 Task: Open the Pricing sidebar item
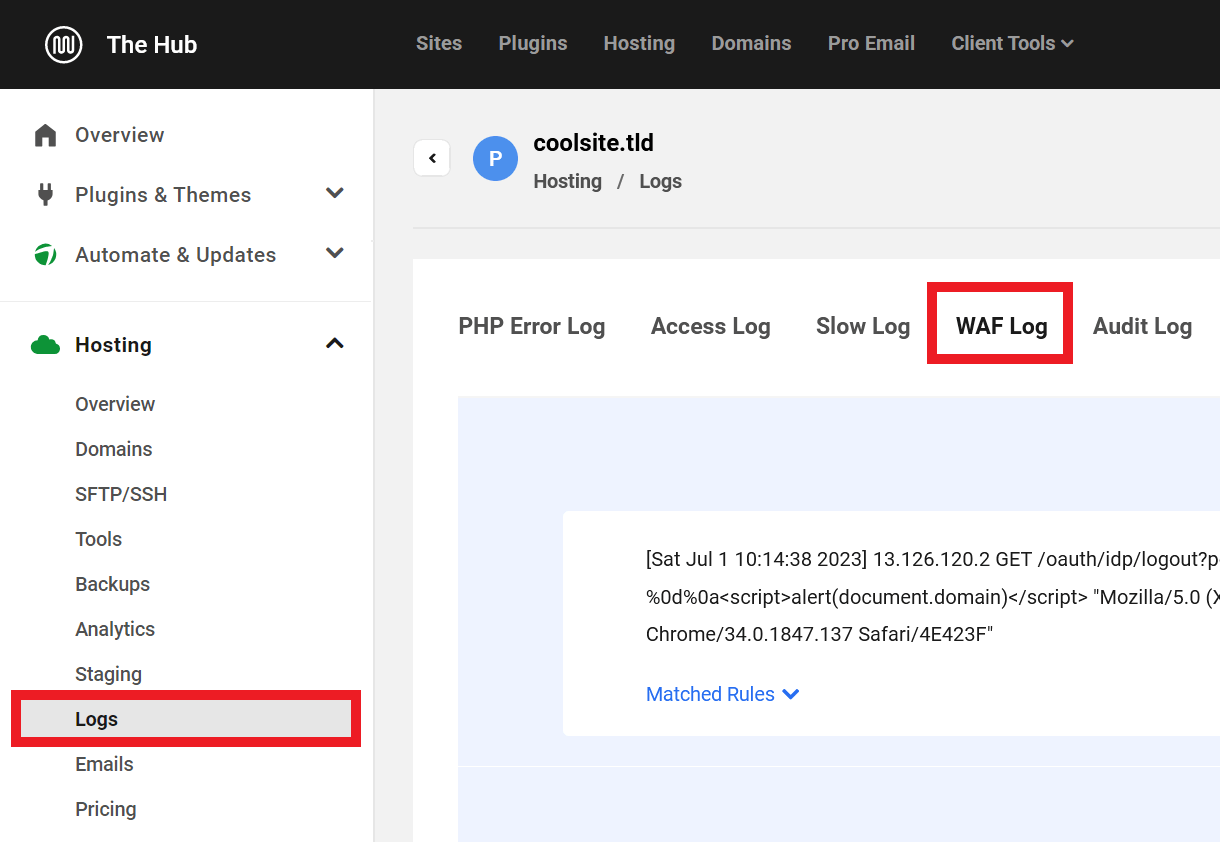coord(105,809)
